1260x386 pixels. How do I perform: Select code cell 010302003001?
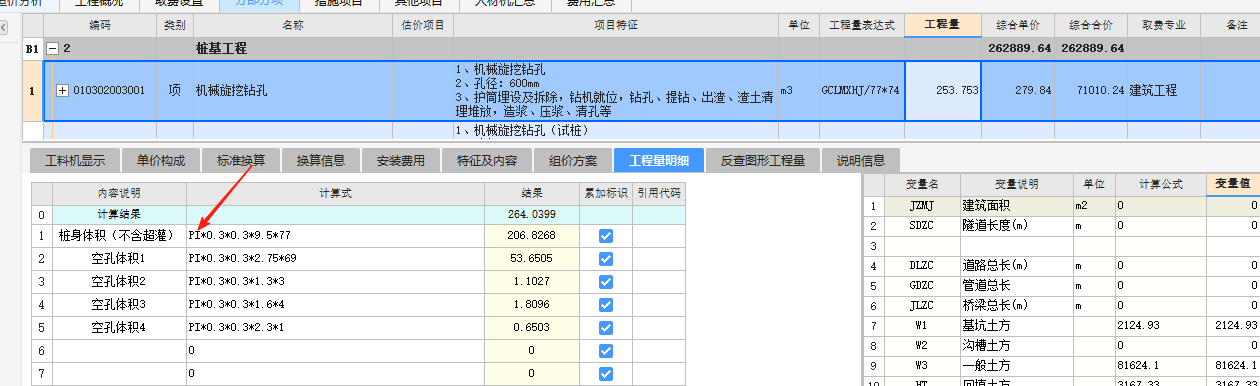pos(108,90)
